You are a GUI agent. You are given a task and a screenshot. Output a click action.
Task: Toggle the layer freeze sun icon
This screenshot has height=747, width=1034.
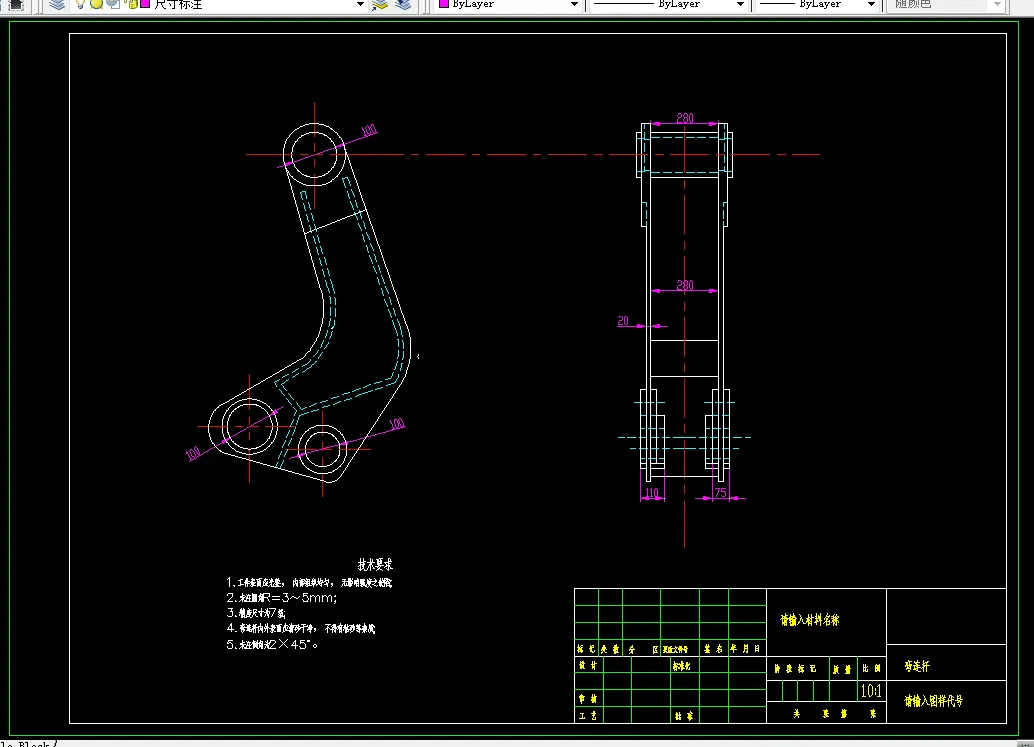[x=97, y=4]
